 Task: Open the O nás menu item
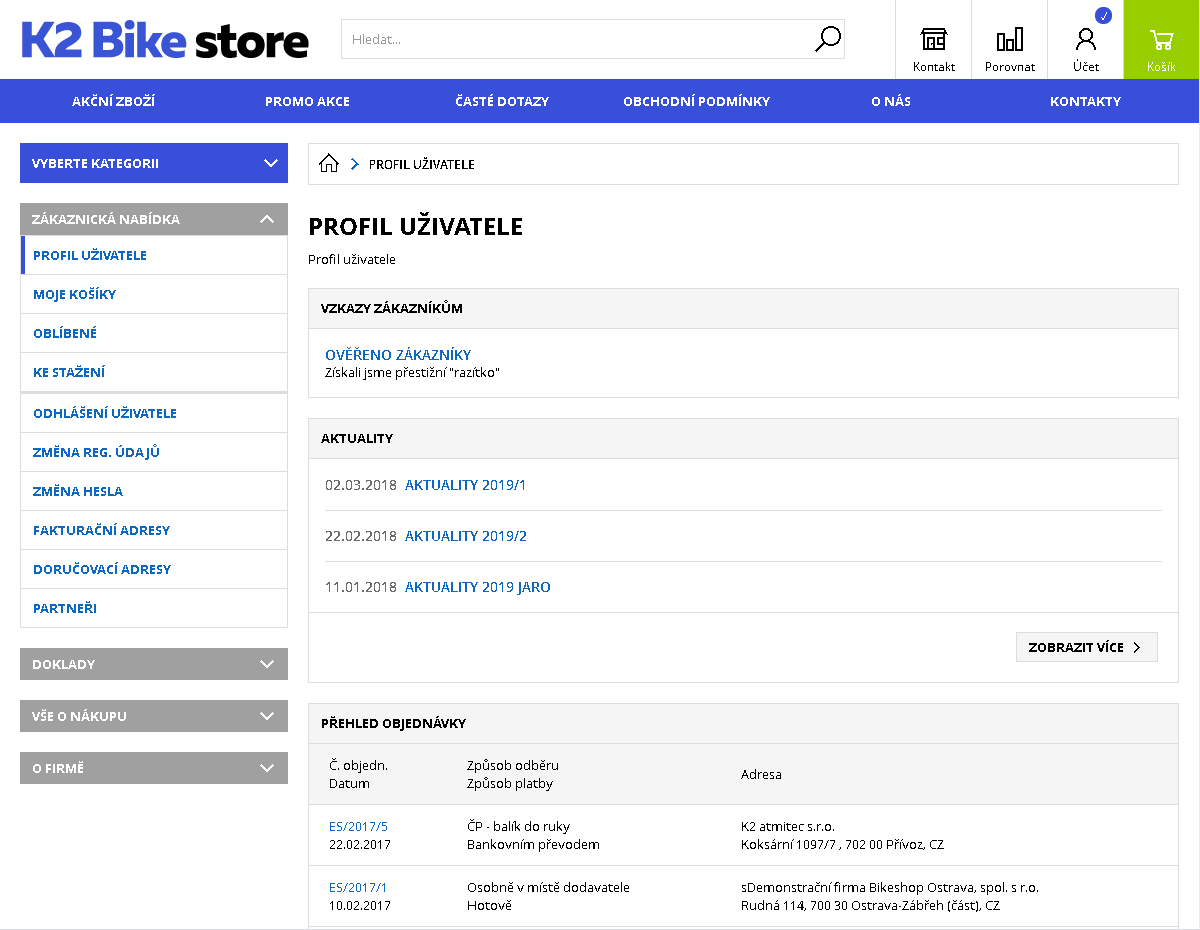tap(891, 101)
